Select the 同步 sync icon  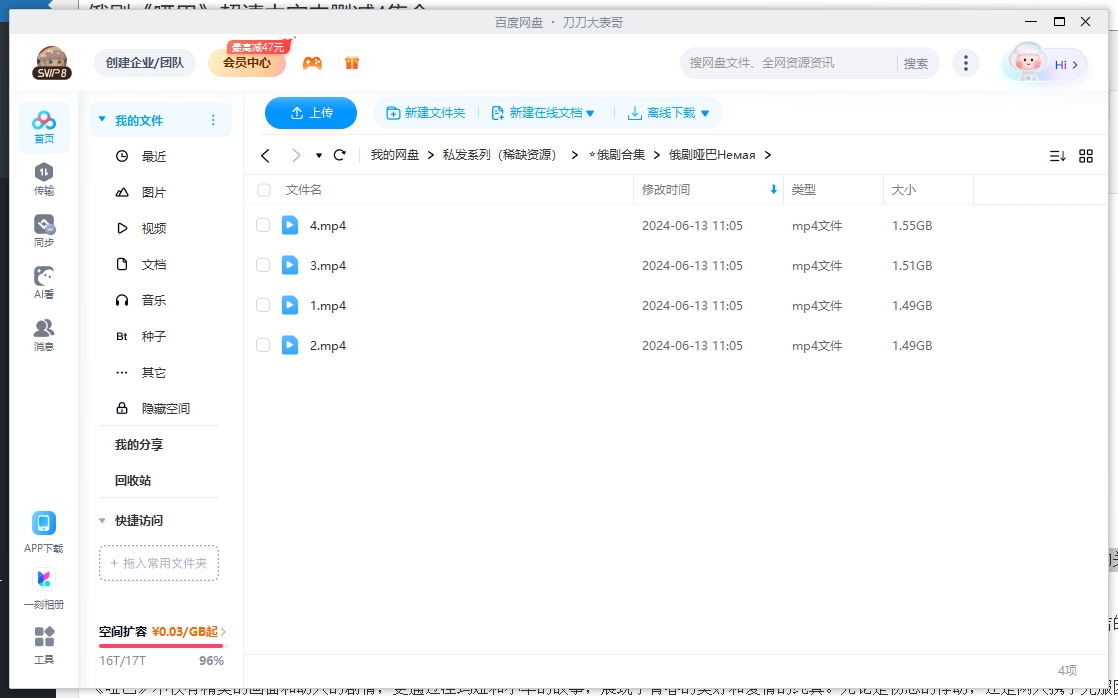click(x=43, y=225)
